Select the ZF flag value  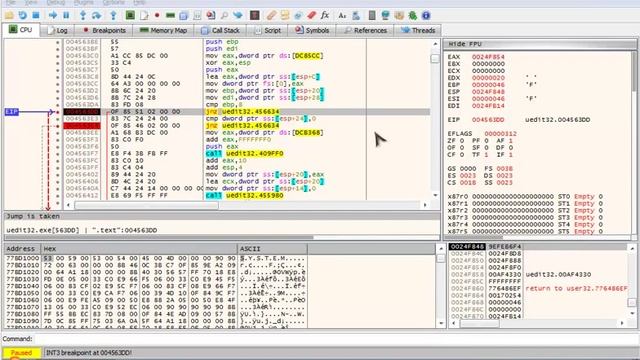click(x=461, y=140)
